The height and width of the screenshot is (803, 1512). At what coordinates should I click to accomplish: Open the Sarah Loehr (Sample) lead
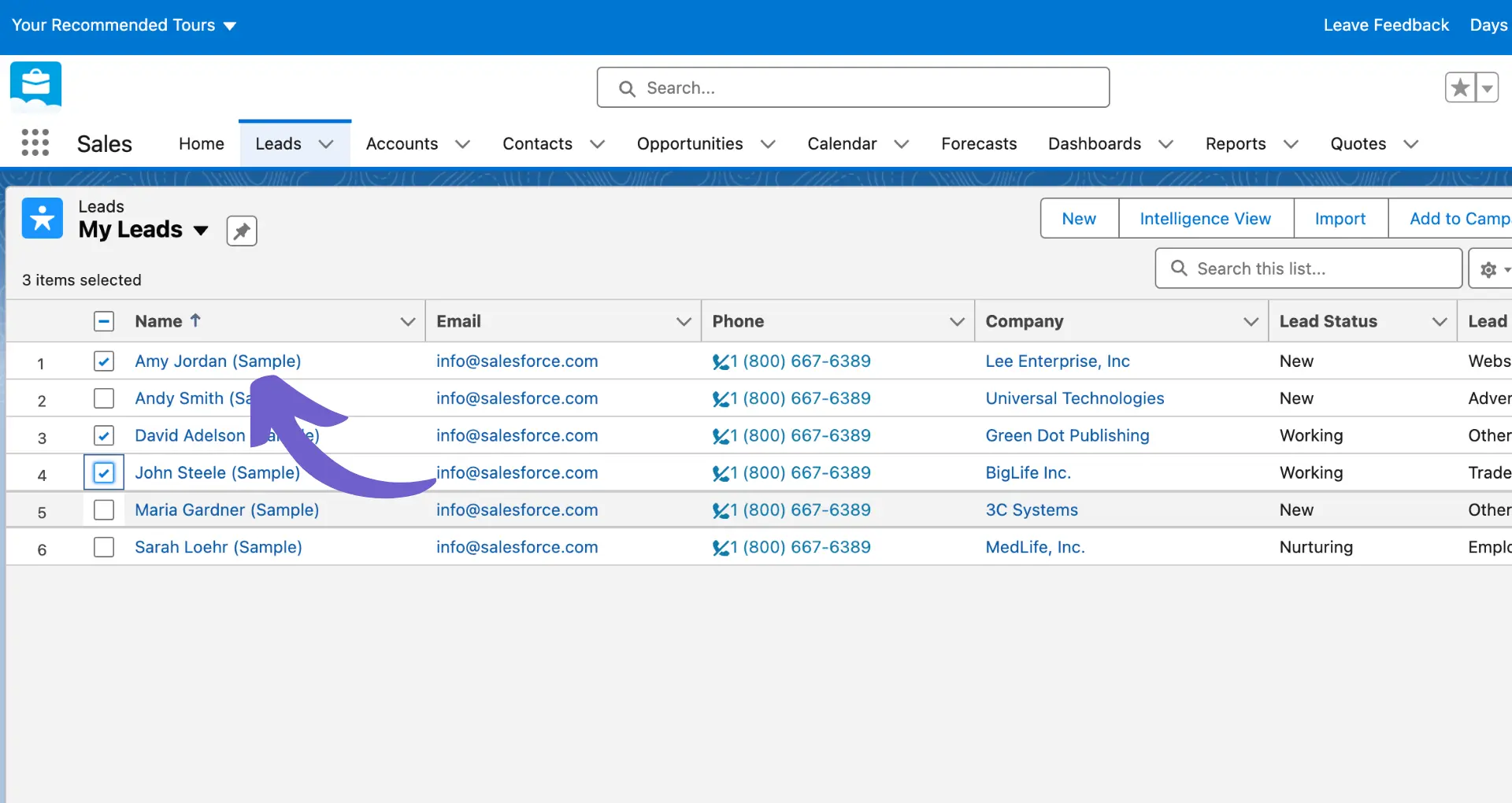pyautogui.click(x=218, y=547)
